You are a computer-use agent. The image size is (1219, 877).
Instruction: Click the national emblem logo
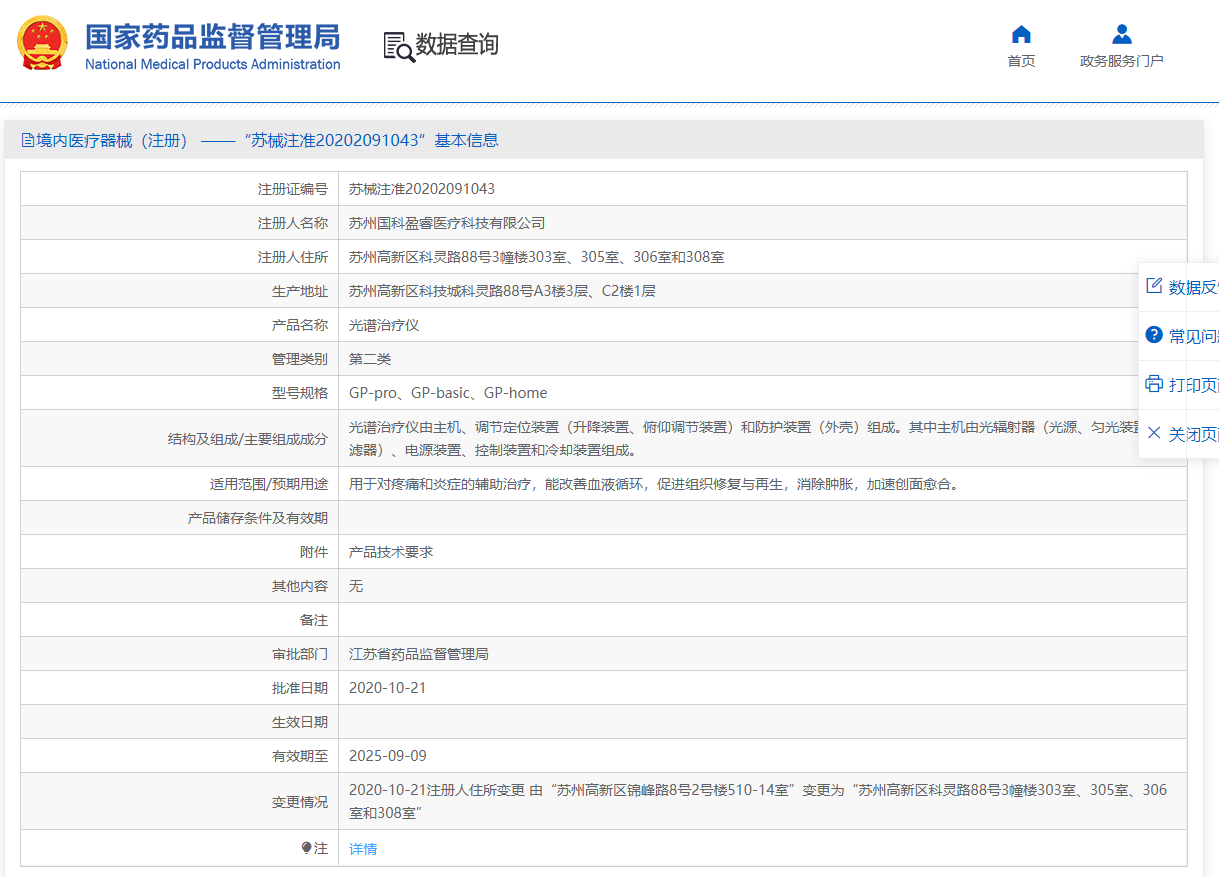pyautogui.click(x=43, y=43)
